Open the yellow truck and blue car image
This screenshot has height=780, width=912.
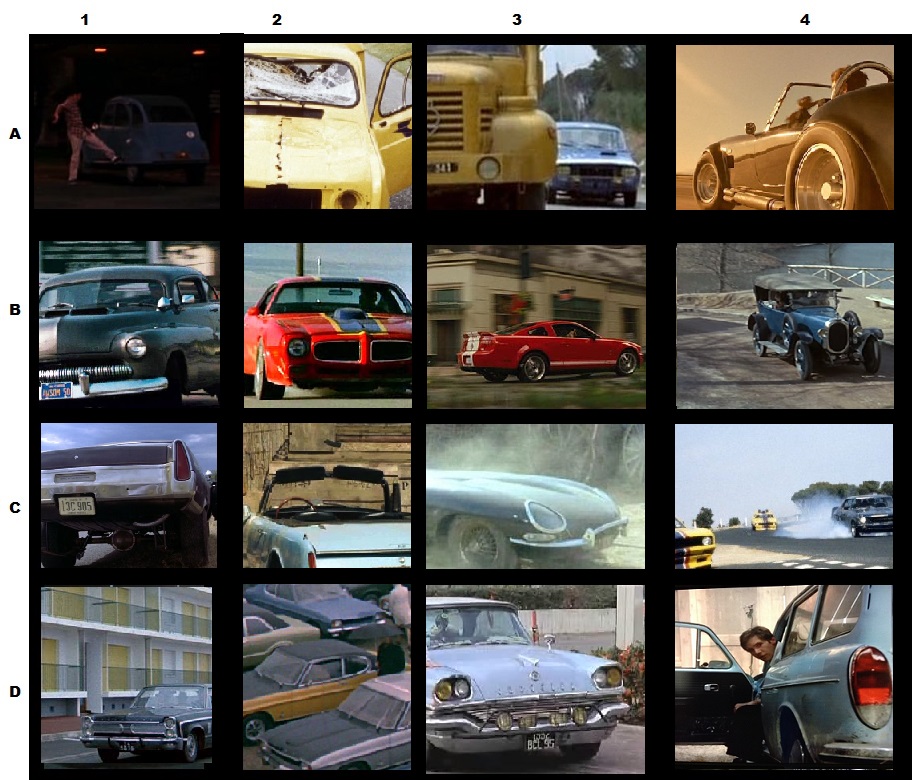click(536, 126)
